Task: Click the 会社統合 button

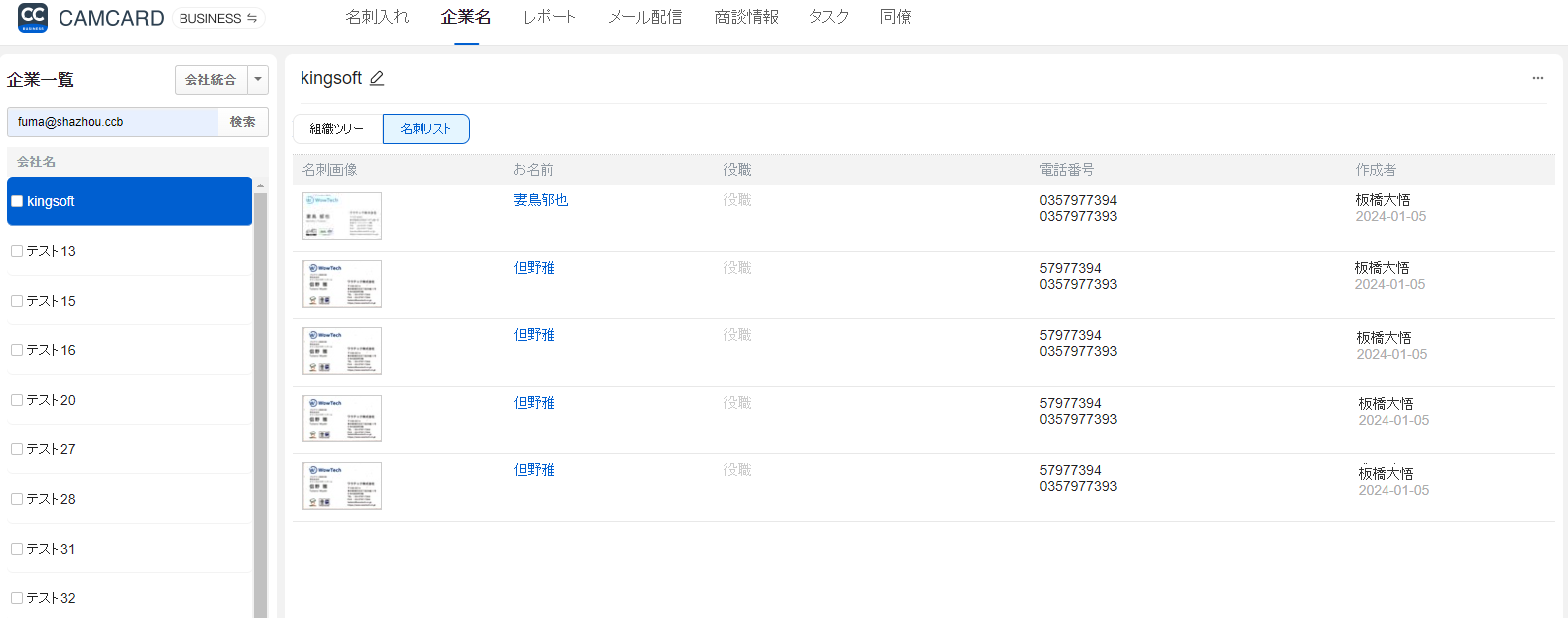Action: click(x=211, y=80)
